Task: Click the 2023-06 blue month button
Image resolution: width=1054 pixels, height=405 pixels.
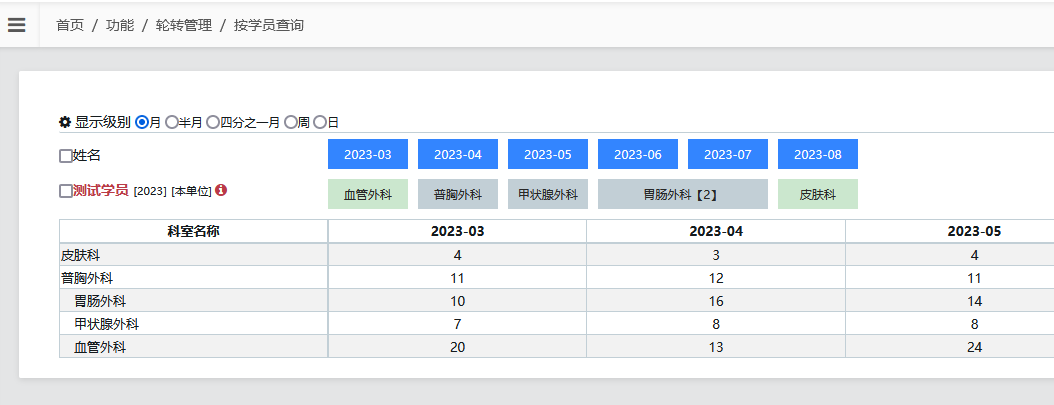Action: click(638, 154)
